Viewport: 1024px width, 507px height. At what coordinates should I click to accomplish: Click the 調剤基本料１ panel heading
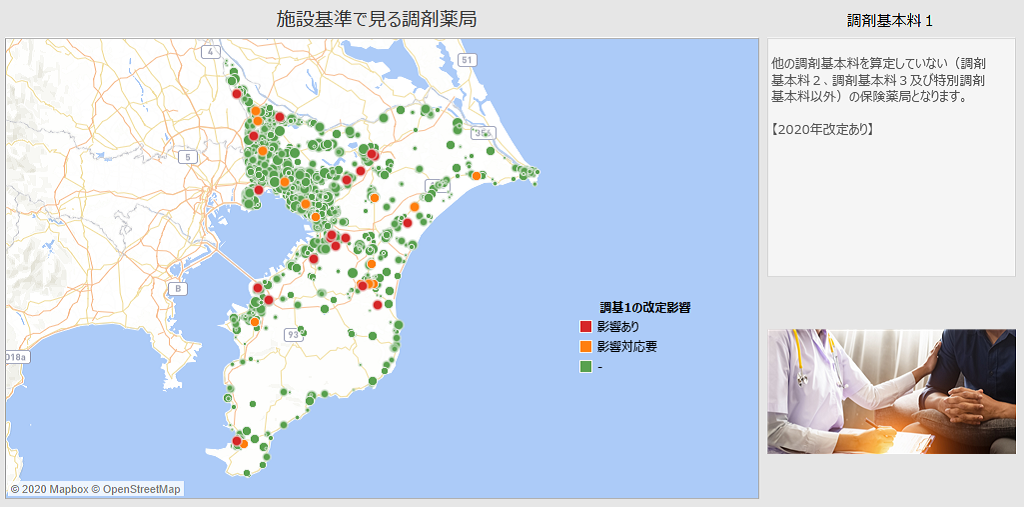pos(890,20)
